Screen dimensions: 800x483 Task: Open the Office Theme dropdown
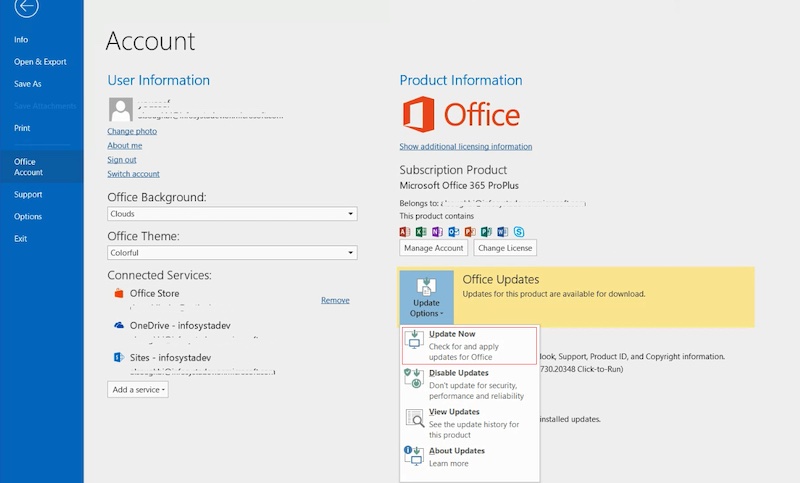click(232, 252)
